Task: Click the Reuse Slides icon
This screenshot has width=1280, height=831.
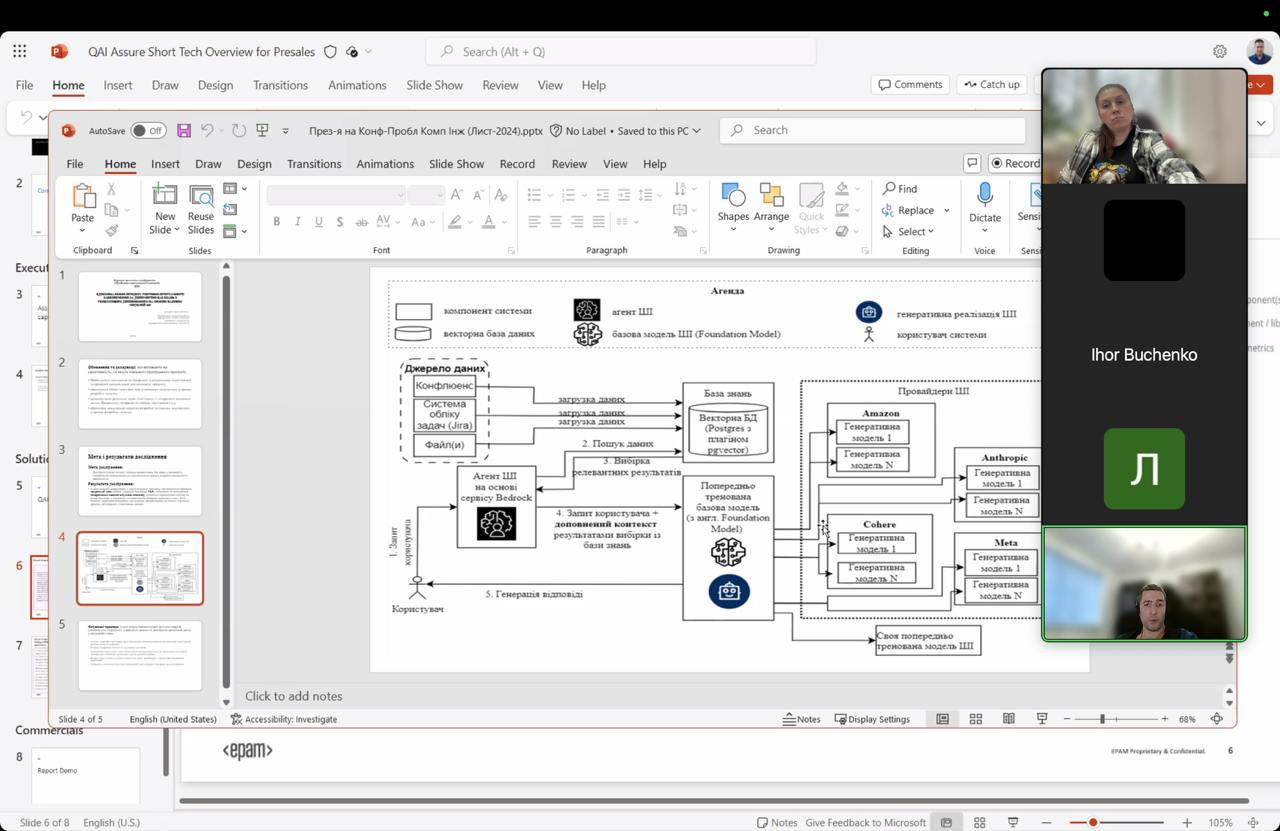Action: point(201,195)
